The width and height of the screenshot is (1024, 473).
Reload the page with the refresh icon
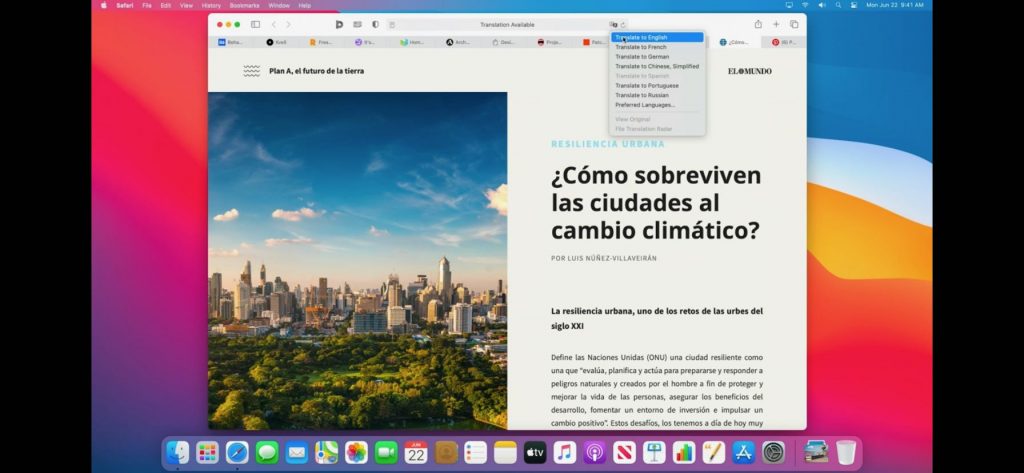click(623, 25)
